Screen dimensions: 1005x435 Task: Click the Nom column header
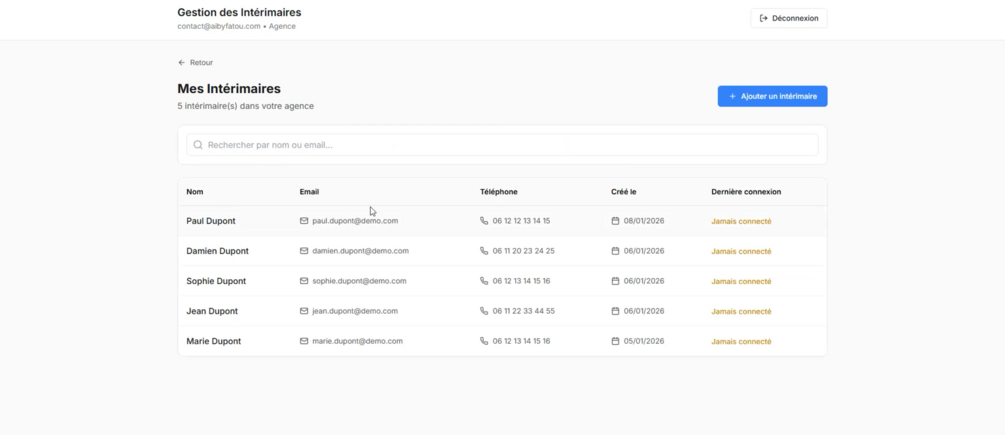click(x=195, y=191)
